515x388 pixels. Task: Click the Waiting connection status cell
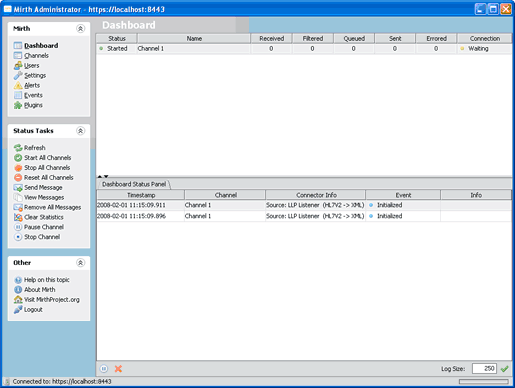(485, 49)
